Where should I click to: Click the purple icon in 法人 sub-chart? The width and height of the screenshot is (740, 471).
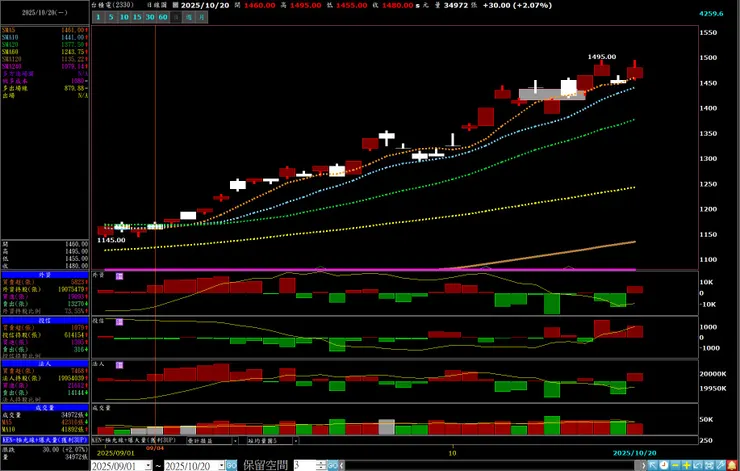[119, 365]
